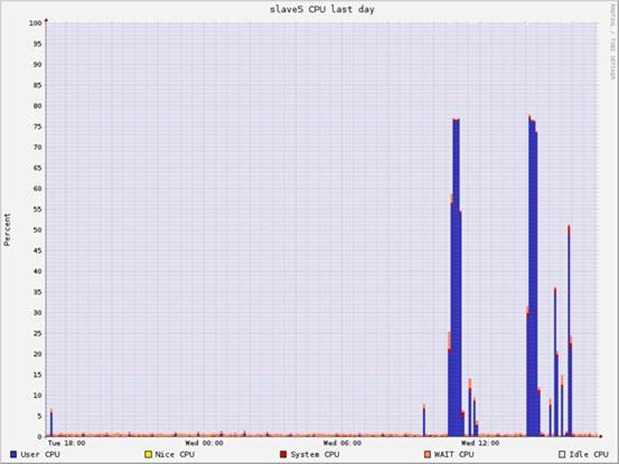
Task: Select the 'slave5 CPU last day' title
Action: point(322,9)
